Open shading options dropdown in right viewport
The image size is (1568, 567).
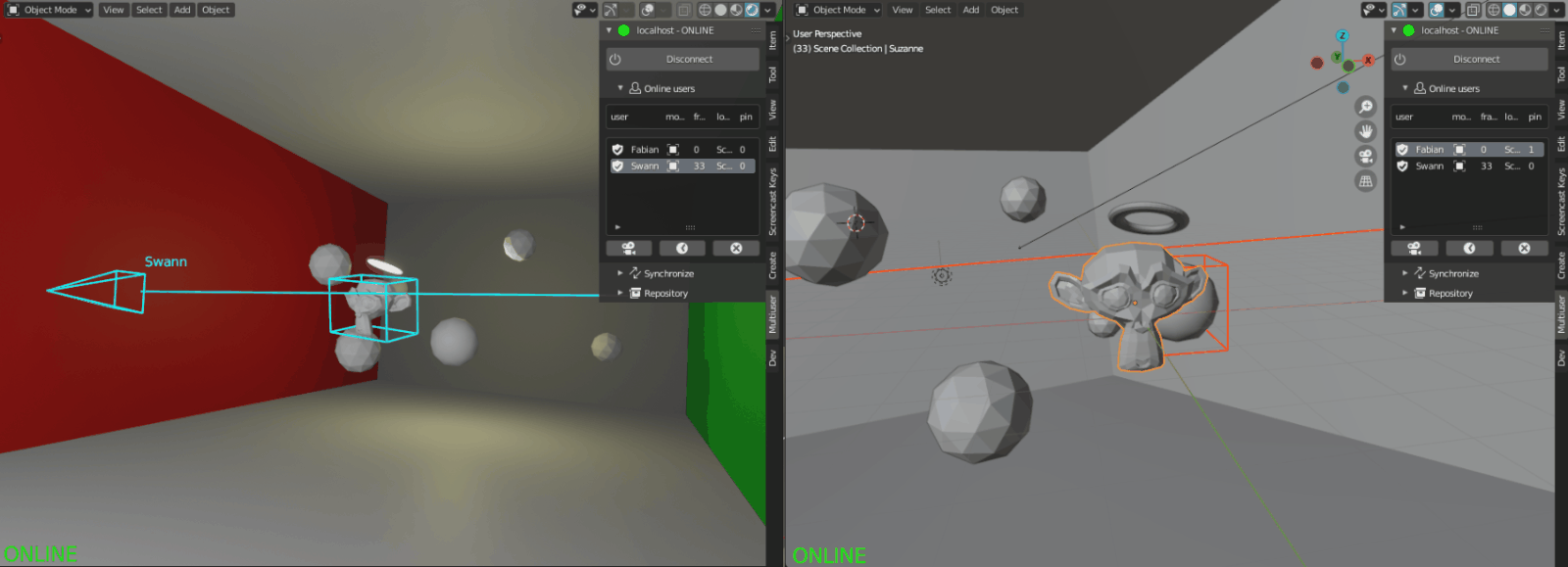click(1556, 10)
